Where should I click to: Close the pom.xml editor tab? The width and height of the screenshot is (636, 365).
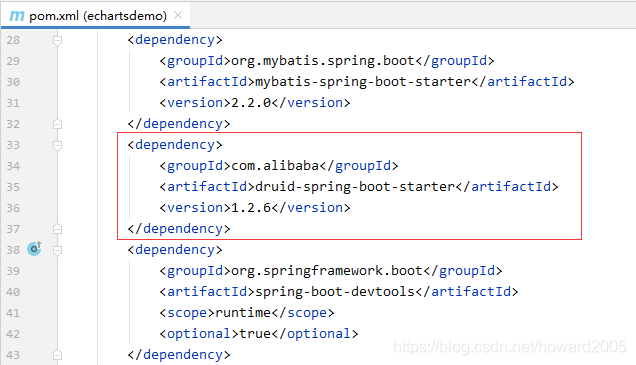coord(178,15)
